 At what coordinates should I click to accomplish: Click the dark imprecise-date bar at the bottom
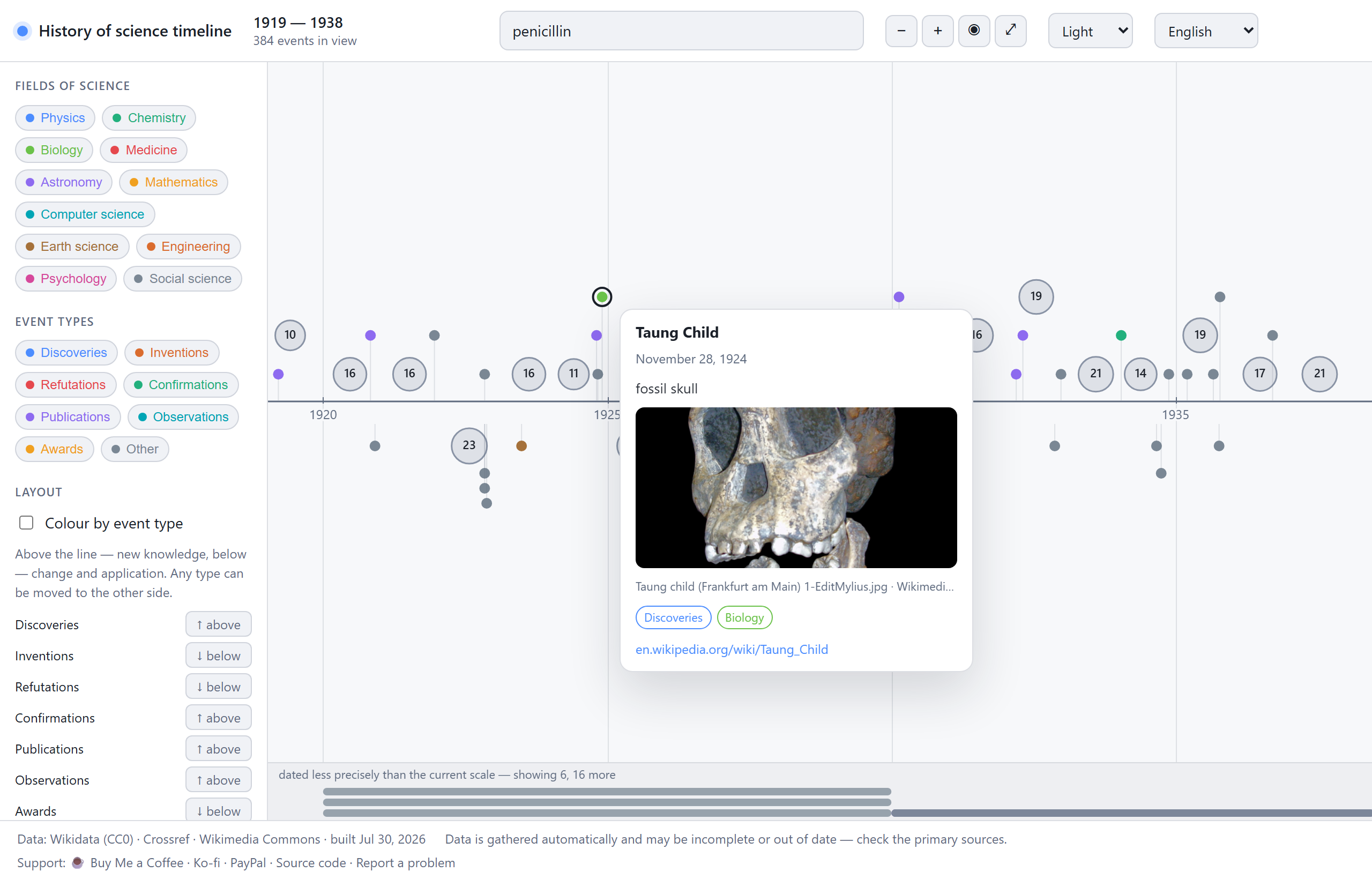[x=1132, y=813]
